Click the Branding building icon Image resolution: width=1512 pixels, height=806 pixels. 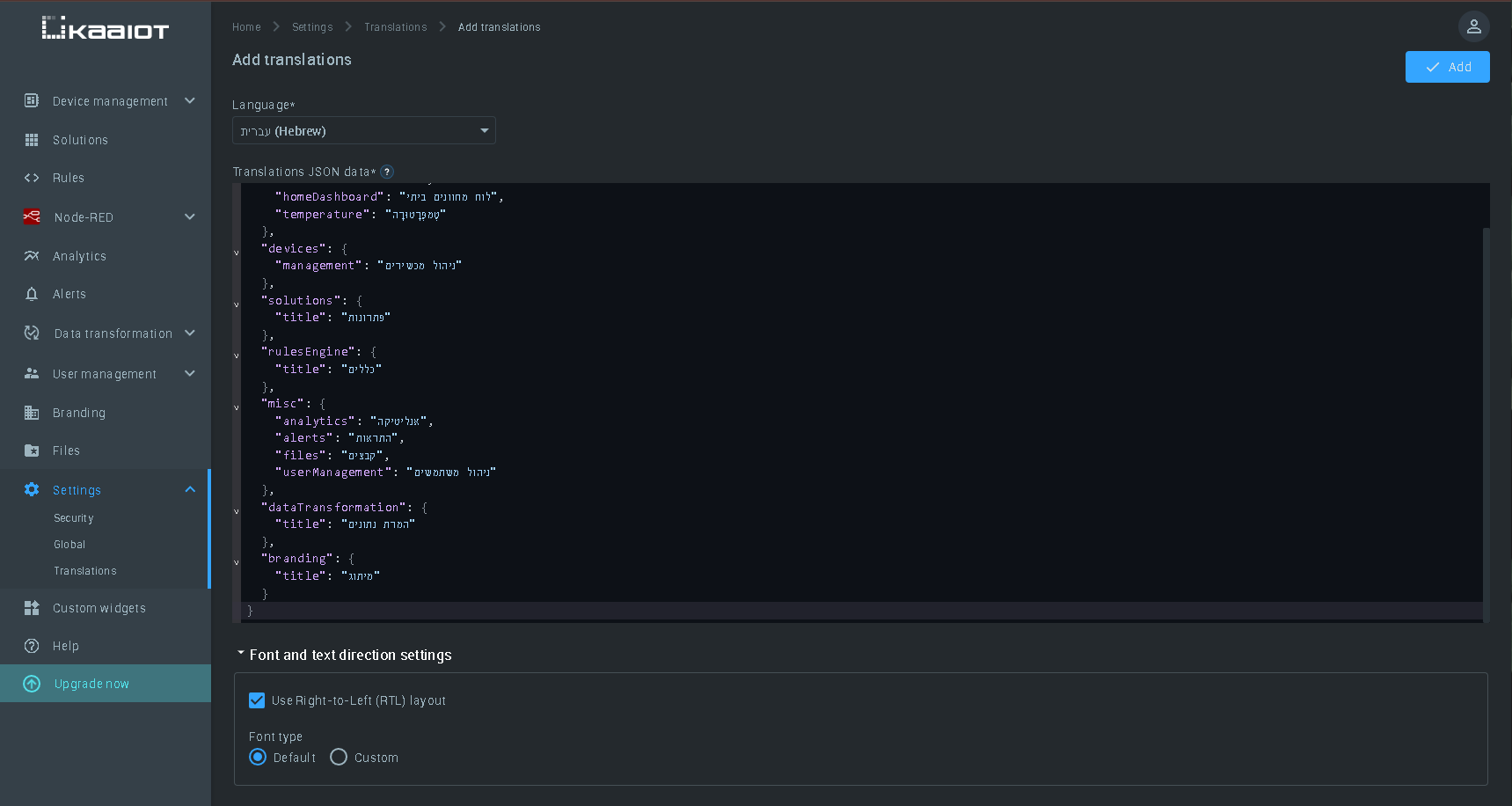(32, 413)
